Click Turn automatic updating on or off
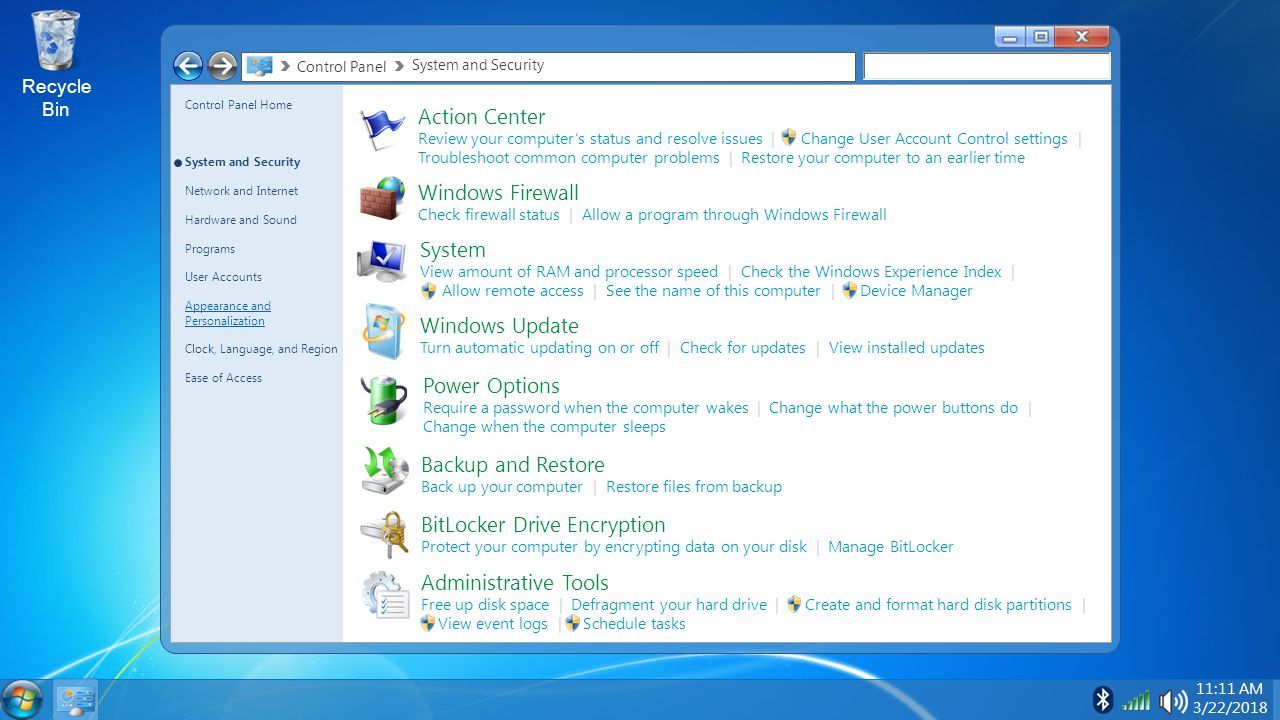The image size is (1280, 720). pos(539,348)
